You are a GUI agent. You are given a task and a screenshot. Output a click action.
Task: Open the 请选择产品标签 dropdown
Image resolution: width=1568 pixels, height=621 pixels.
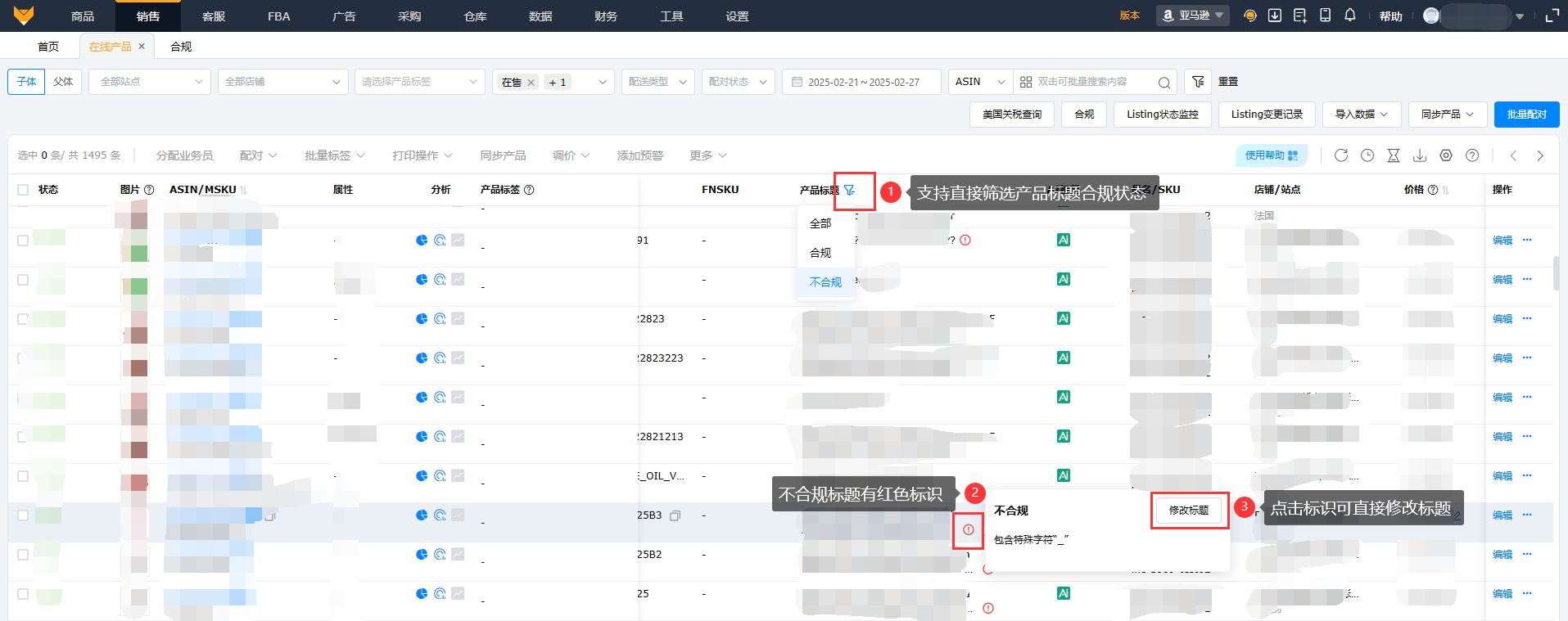(x=419, y=82)
